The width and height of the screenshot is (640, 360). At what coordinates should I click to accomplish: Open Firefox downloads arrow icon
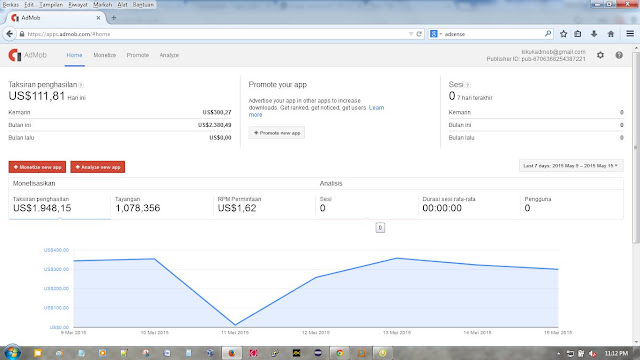click(x=594, y=34)
